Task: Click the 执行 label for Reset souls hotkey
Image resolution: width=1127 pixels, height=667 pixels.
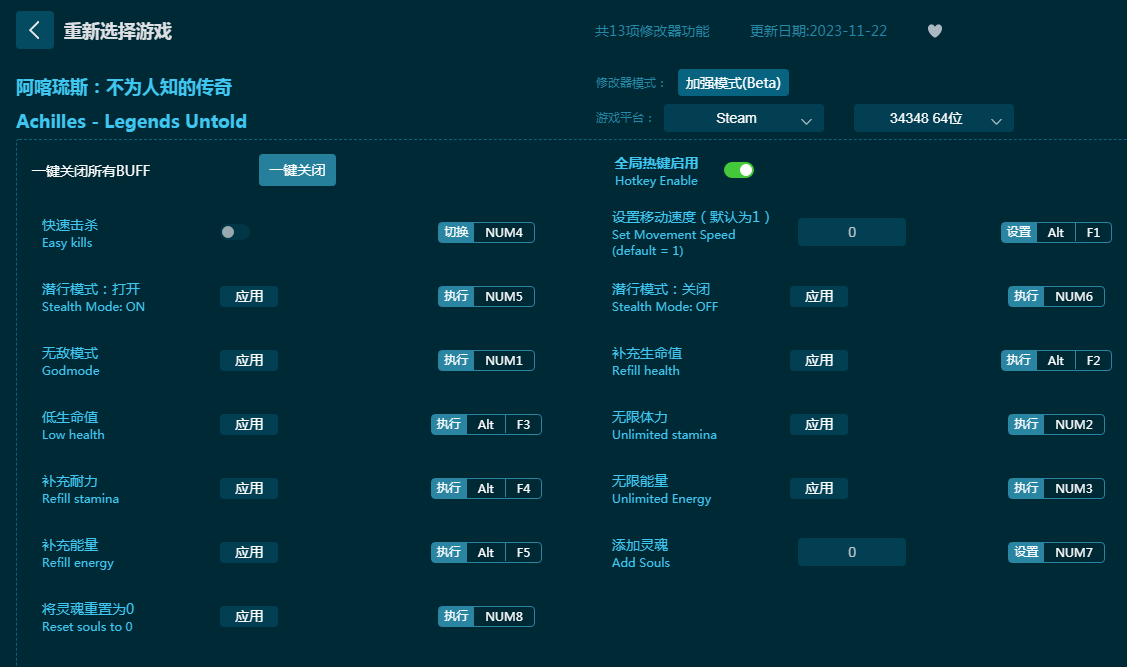Action: pyautogui.click(x=456, y=617)
